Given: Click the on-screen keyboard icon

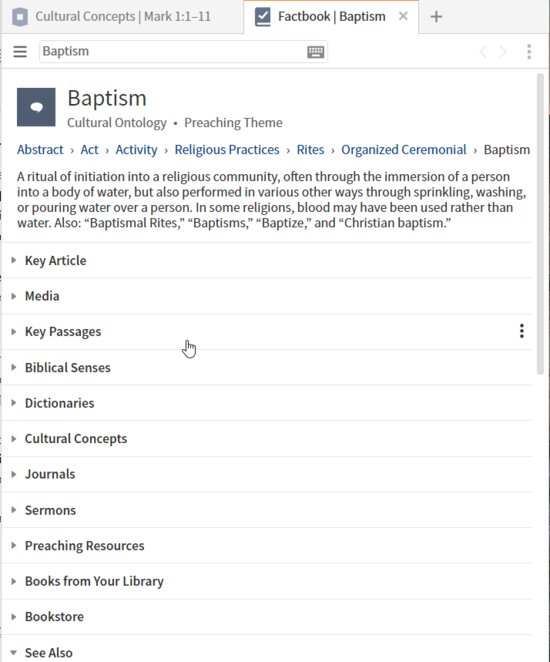Looking at the screenshot, I should click(315, 52).
